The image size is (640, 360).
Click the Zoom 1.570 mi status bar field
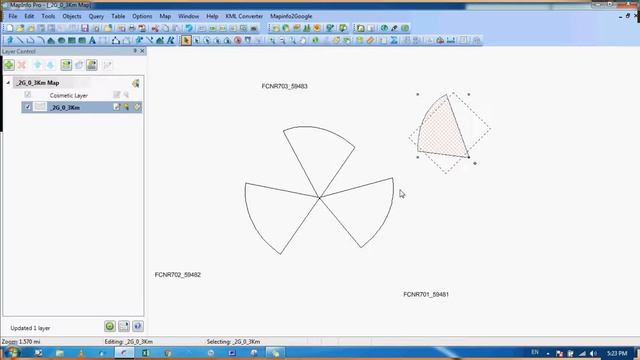(21, 342)
